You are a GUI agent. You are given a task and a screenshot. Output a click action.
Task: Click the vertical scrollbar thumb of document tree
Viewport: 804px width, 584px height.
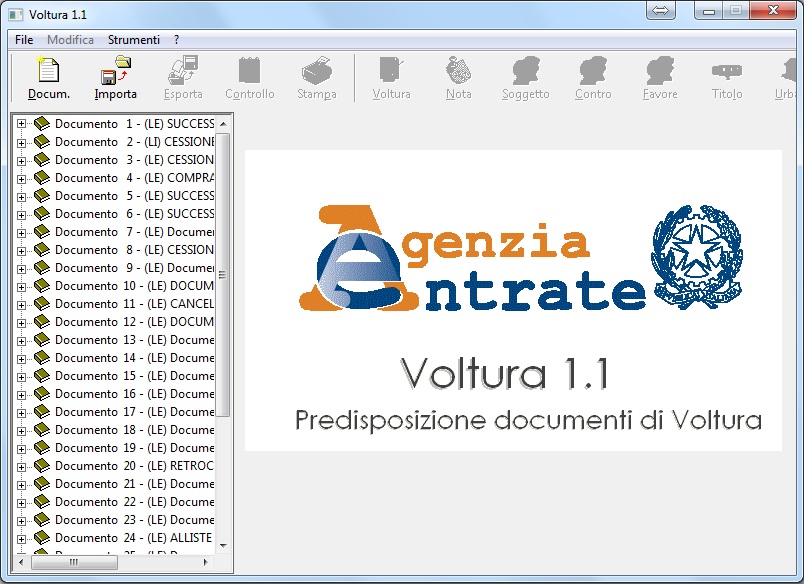click(223, 275)
